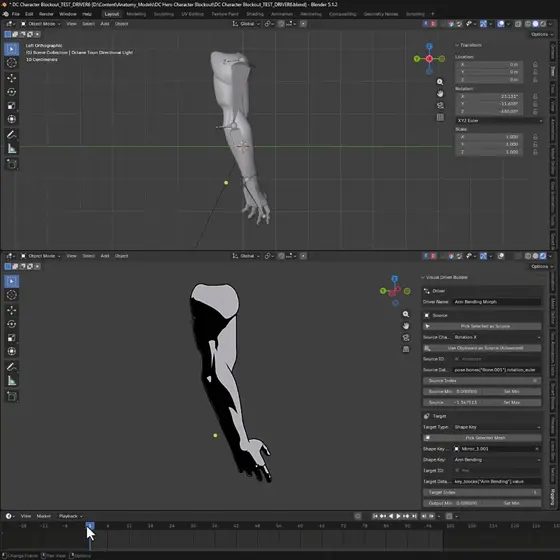
Task: Open XYZ Euler rotation mode dropdown
Action: pyautogui.click(x=499, y=121)
